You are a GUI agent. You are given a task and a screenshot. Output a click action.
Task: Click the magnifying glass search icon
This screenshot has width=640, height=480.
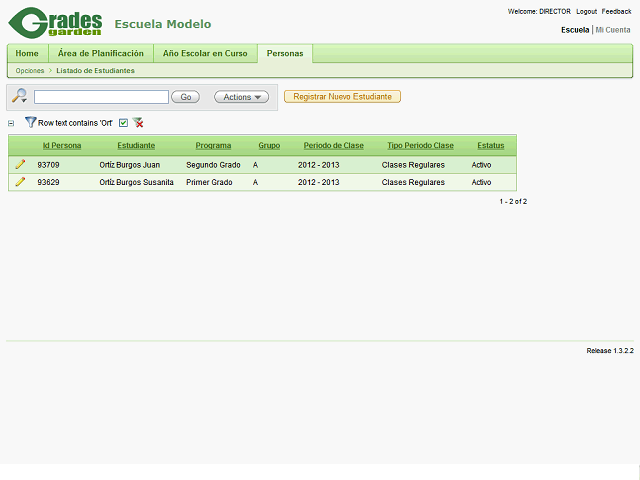tap(19, 96)
